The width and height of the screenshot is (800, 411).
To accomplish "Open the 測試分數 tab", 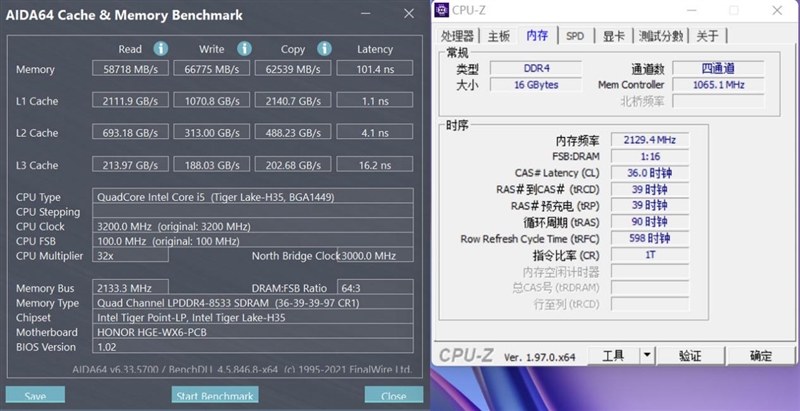I will [661, 36].
